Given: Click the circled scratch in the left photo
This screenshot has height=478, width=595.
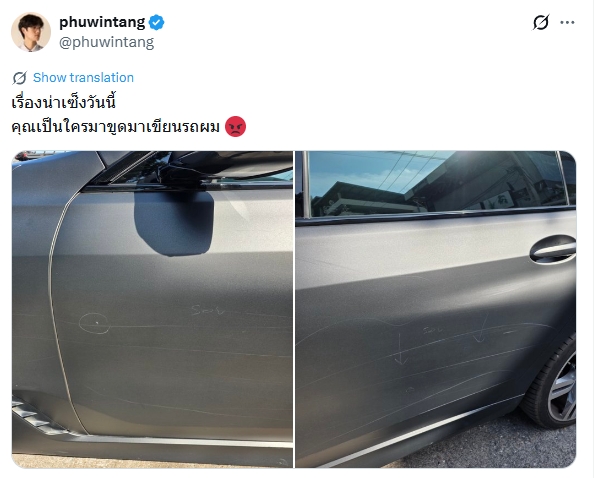Looking at the screenshot, I should coord(94,323).
